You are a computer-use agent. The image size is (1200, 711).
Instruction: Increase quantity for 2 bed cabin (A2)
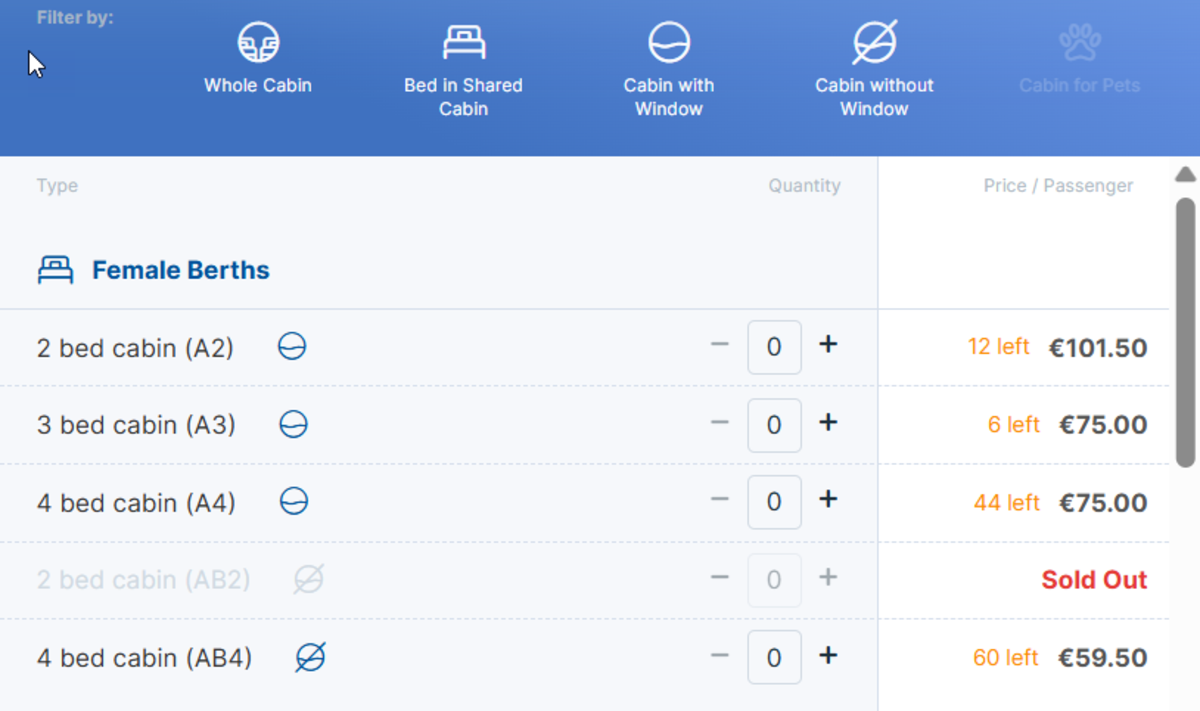pos(828,345)
